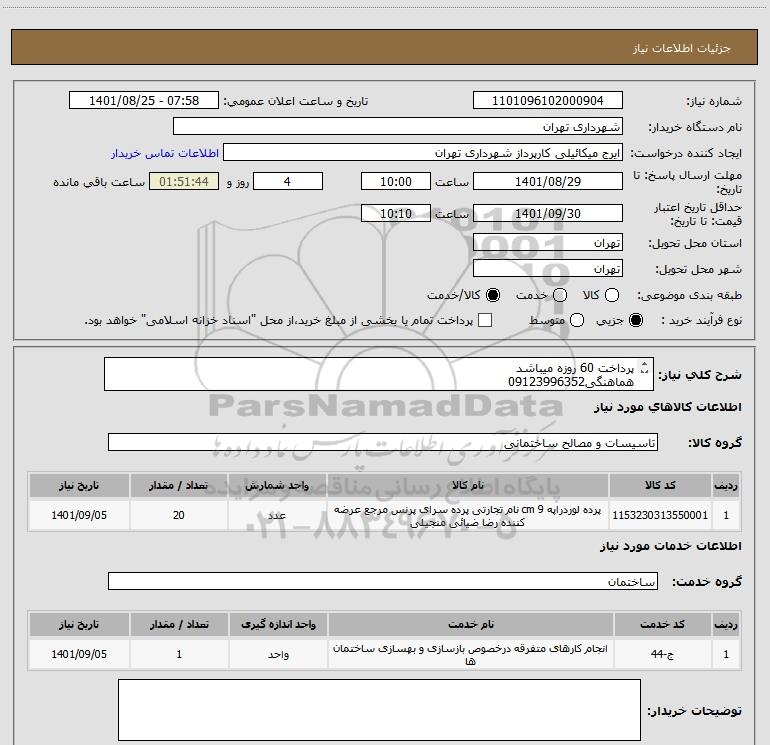Click the کد کالا column header
Viewport: 770px width, 745px height.
660,485
